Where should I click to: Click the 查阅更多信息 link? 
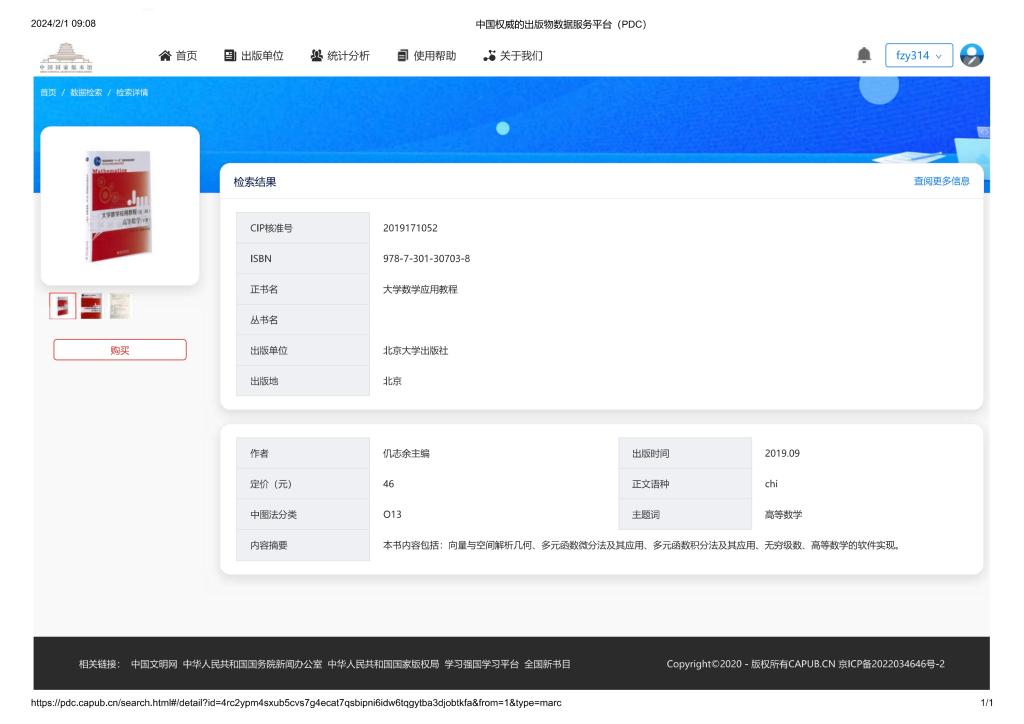(x=941, y=181)
